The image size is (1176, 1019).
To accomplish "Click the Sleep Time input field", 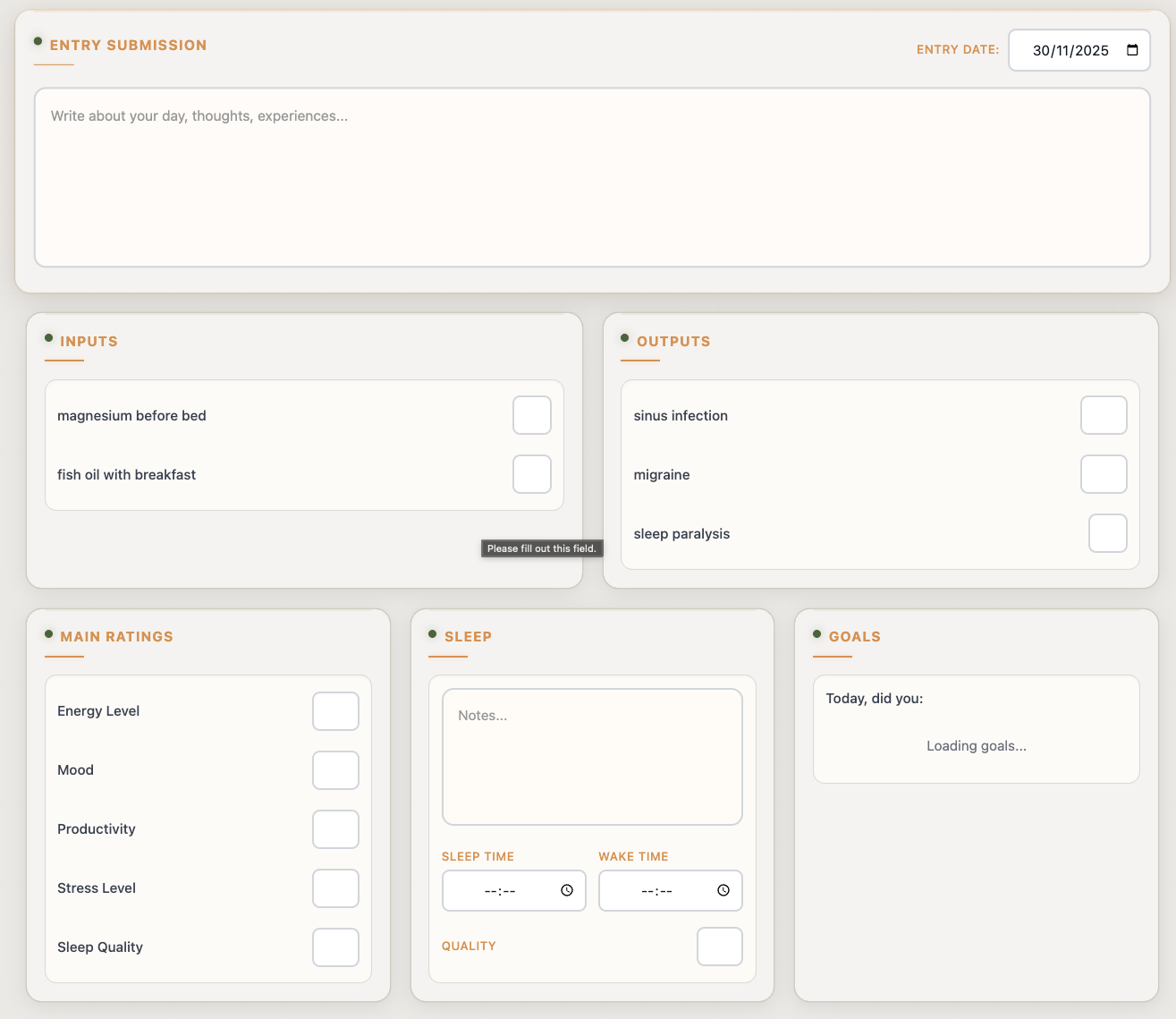I will coord(501,890).
